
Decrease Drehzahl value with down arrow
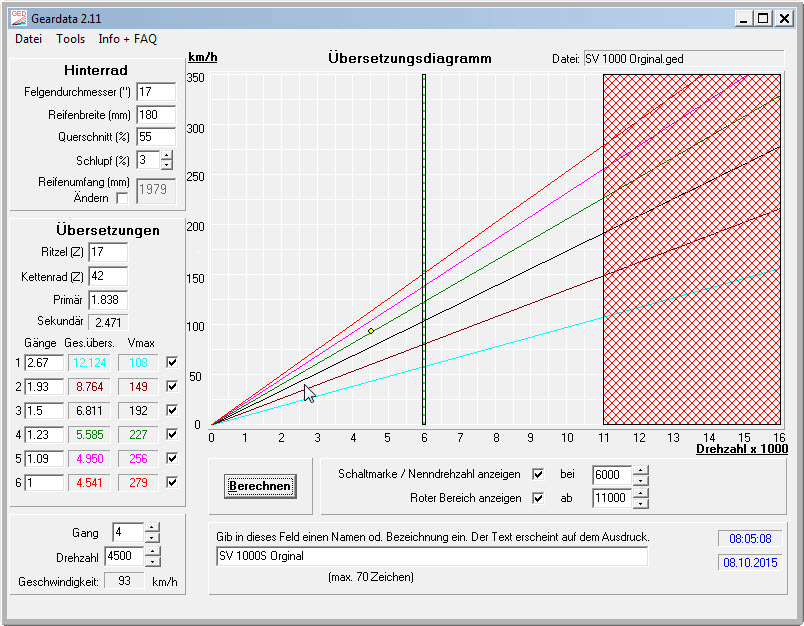pyautogui.click(x=151, y=561)
